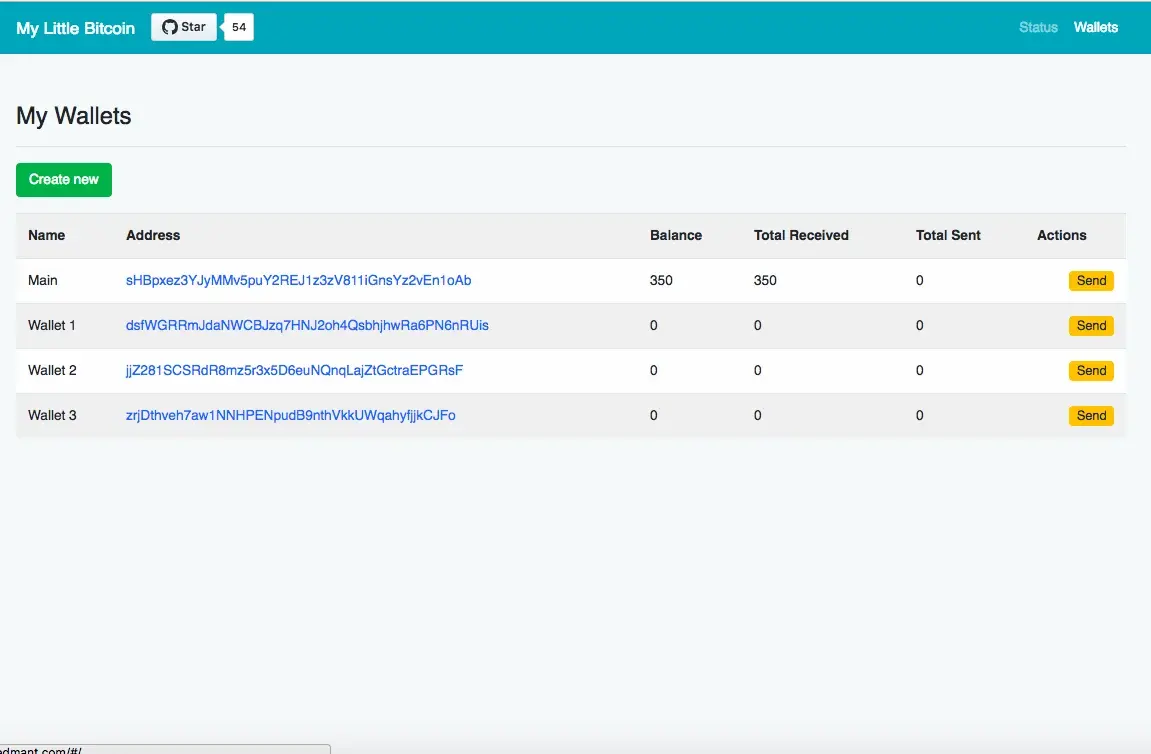Open the Main wallet address link

tap(298, 280)
